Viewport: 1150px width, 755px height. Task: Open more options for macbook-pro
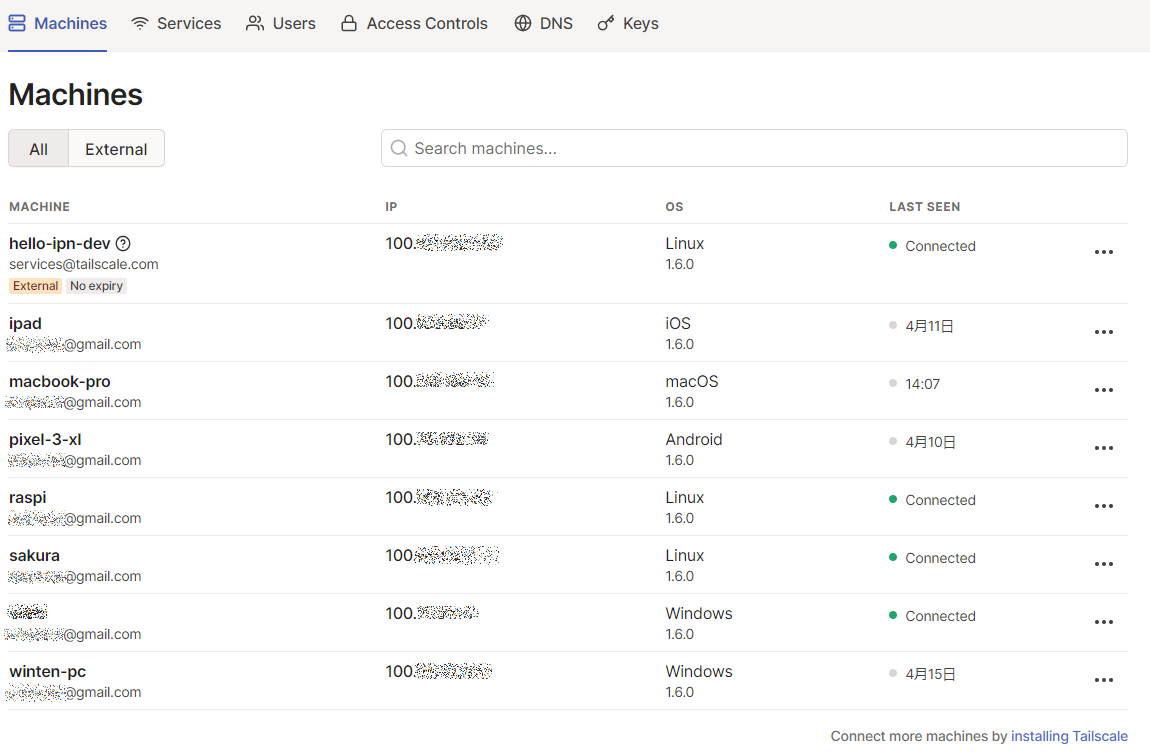click(x=1104, y=390)
